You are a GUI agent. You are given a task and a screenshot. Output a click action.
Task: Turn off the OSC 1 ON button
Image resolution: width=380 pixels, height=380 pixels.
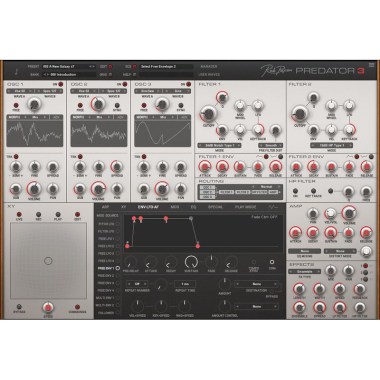coord(60,84)
